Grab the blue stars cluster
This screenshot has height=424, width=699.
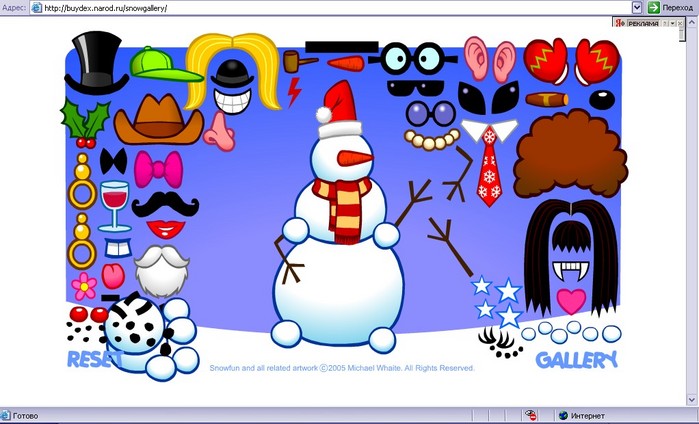click(x=498, y=302)
